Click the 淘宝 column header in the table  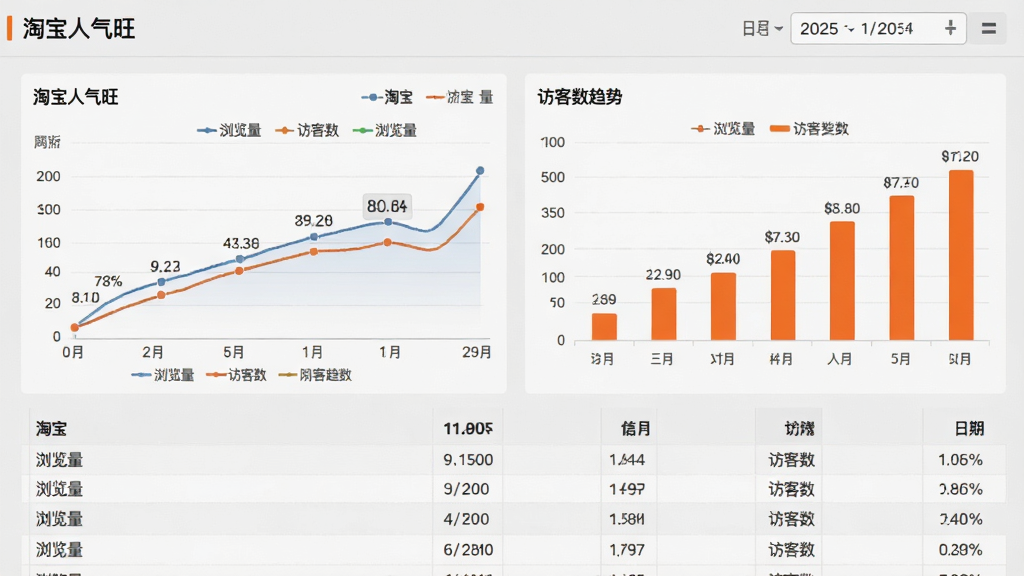pos(52,429)
